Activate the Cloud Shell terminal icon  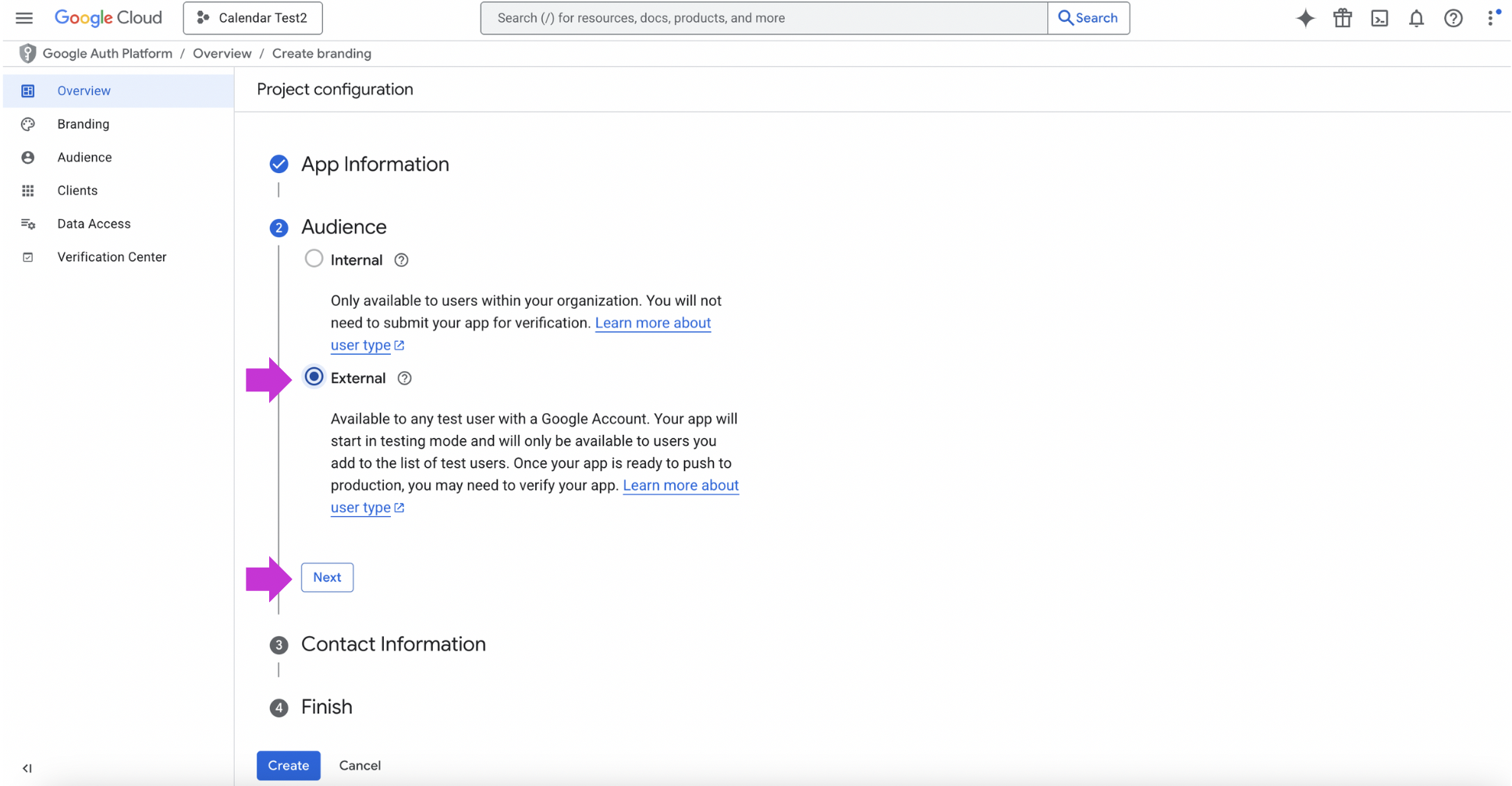(1379, 18)
